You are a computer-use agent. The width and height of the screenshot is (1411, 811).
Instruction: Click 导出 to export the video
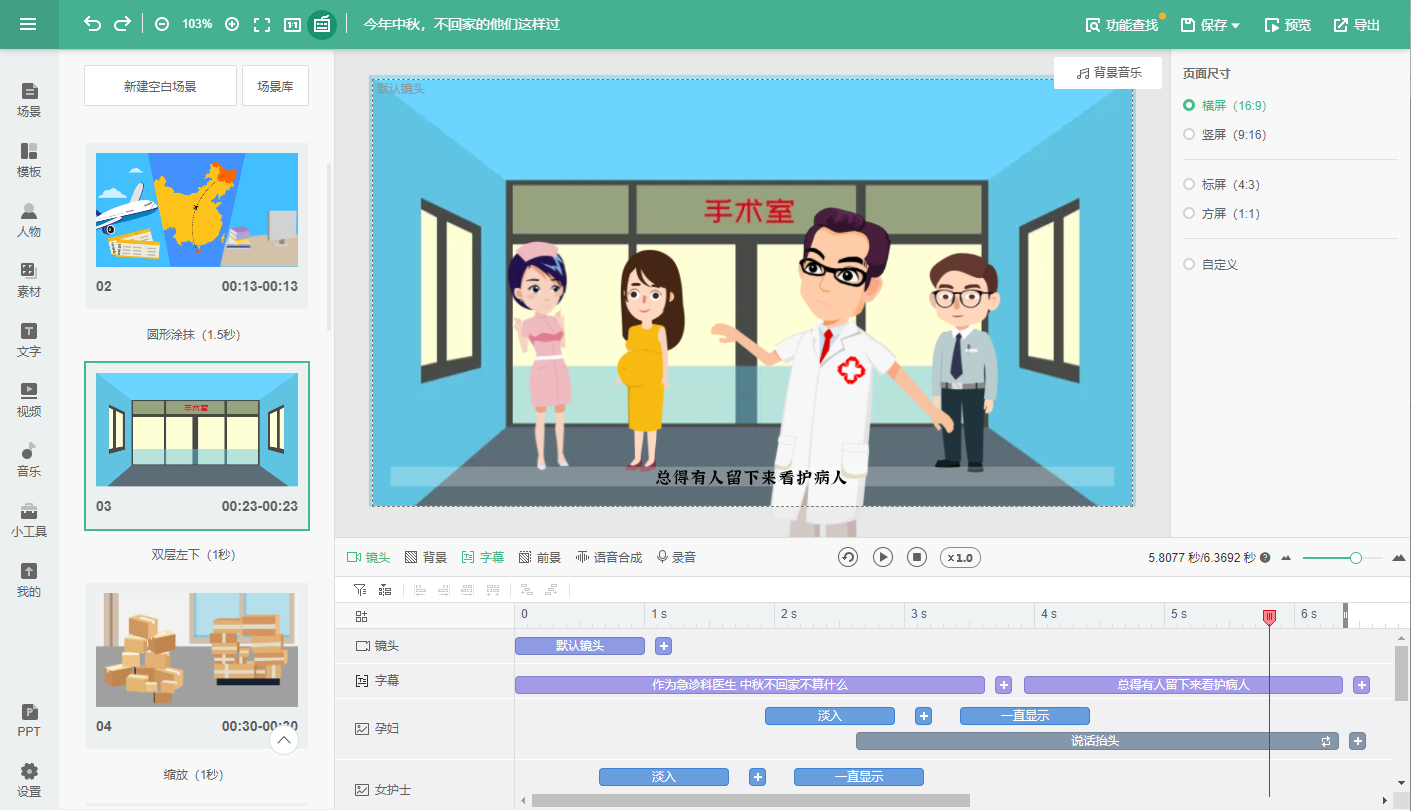(1357, 25)
